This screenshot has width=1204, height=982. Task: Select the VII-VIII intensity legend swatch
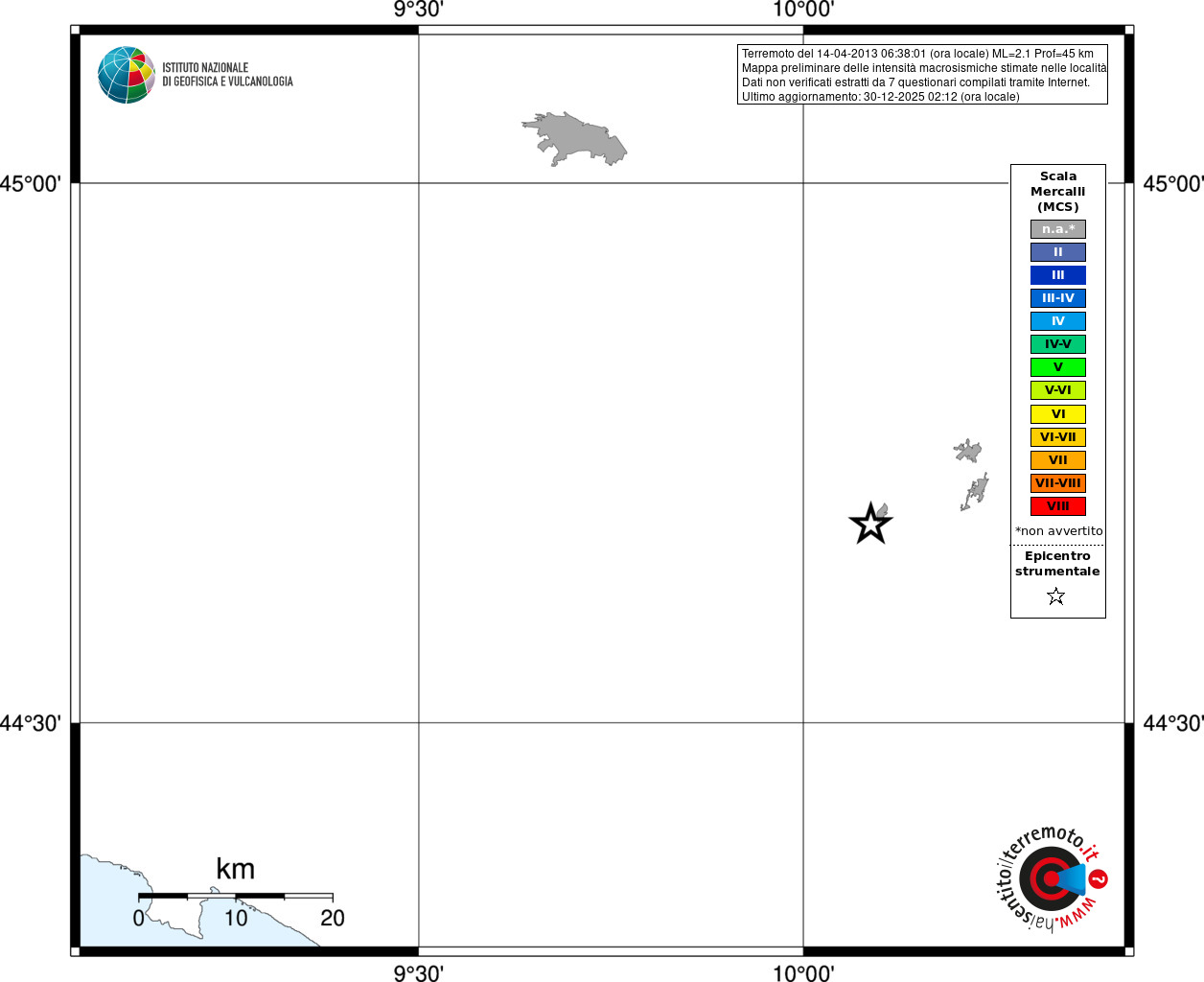(x=1058, y=483)
